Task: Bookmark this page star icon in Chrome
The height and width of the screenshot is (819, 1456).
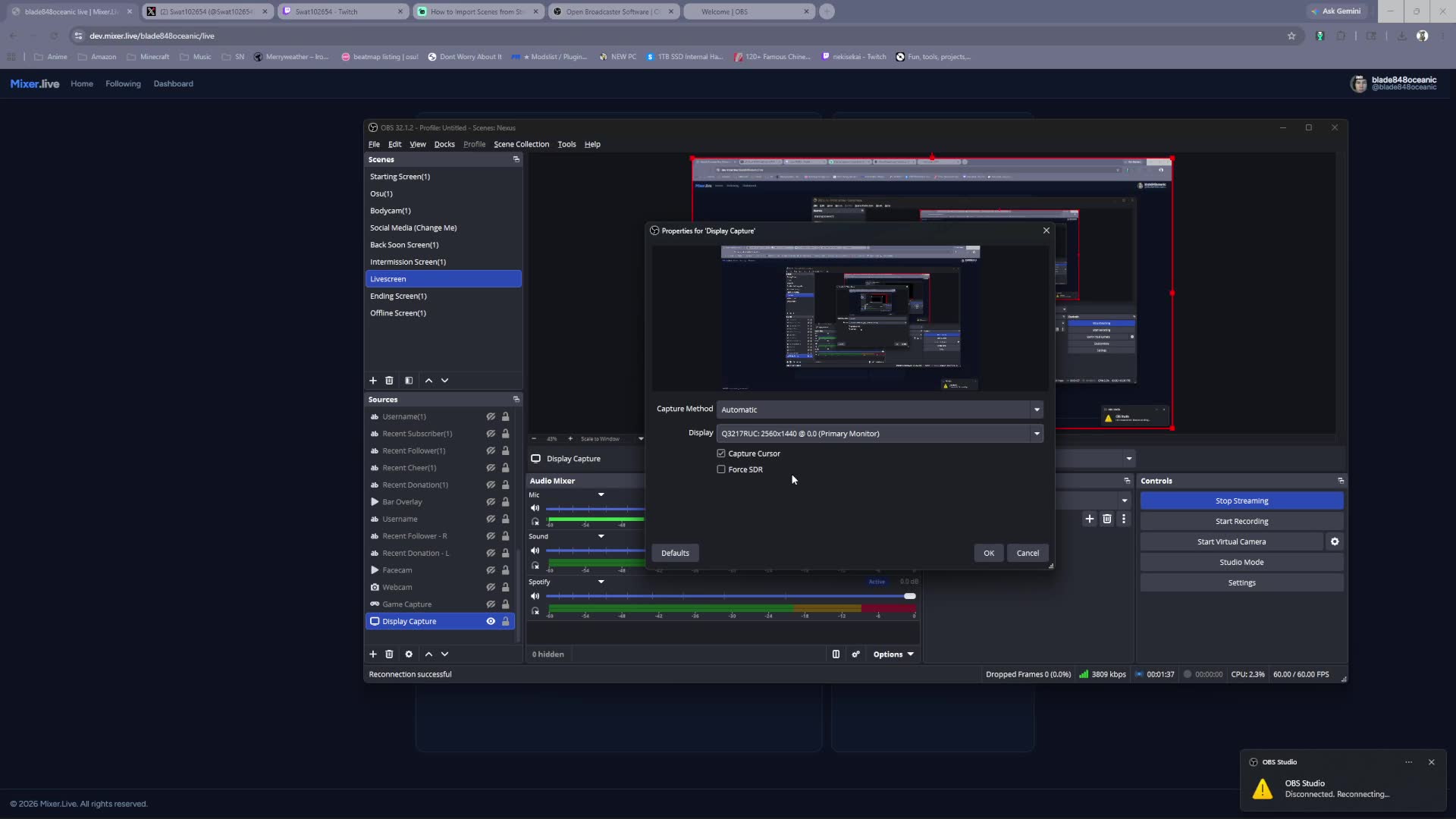Action: tap(1291, 36)
